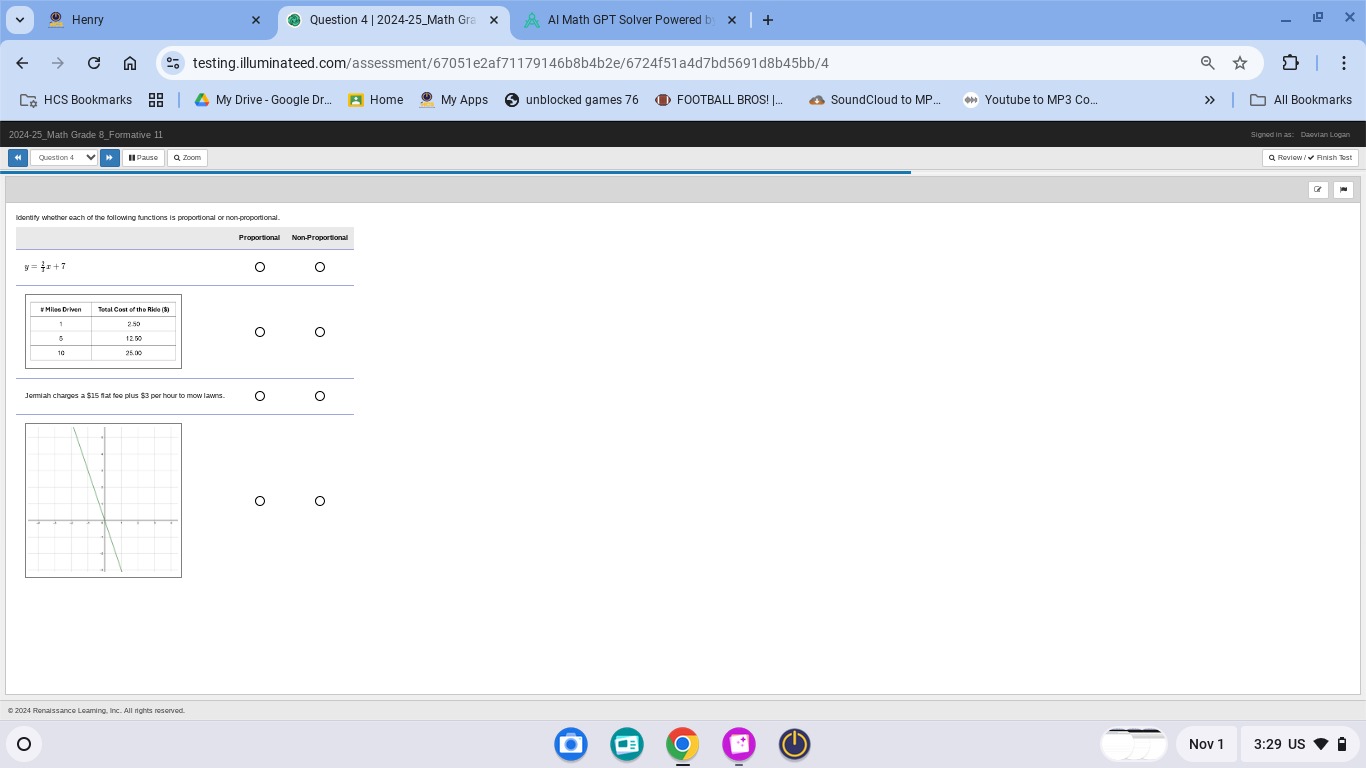Open Google Chrome from the shelf
1366x768 pixels.
[683, 744]
